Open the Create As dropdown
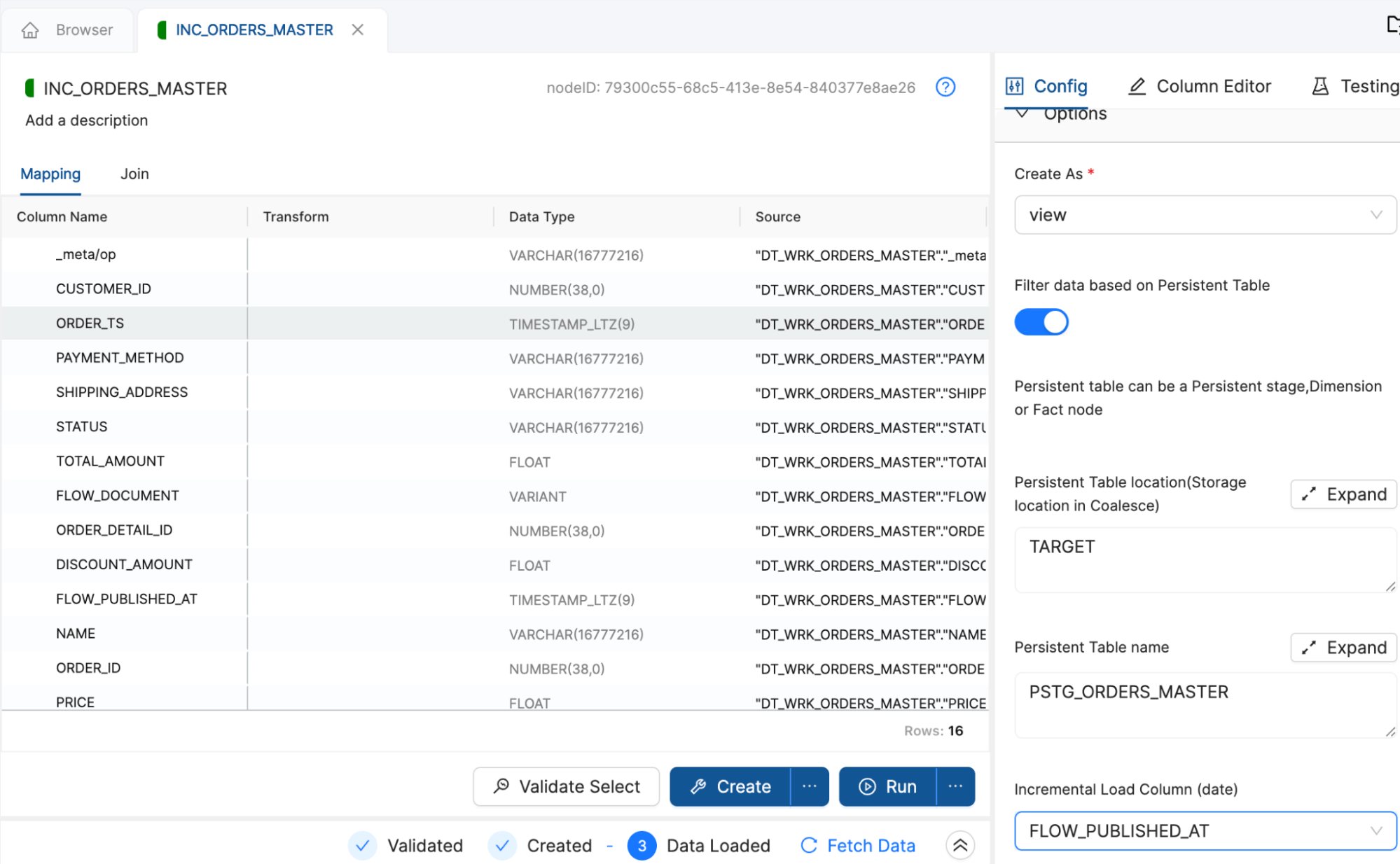 [1205, 215]
